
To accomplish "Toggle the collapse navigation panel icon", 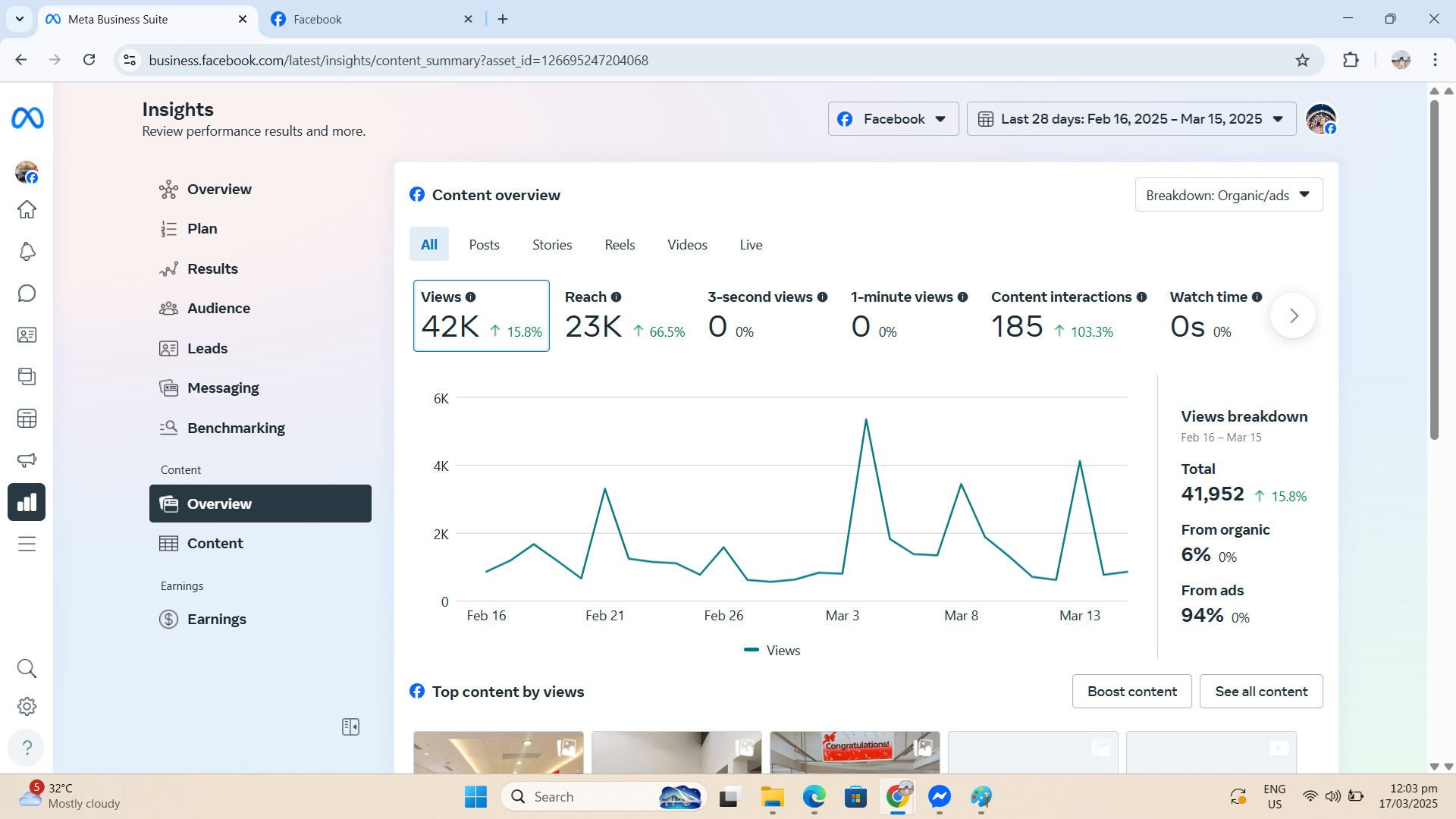I will (350, 726).
